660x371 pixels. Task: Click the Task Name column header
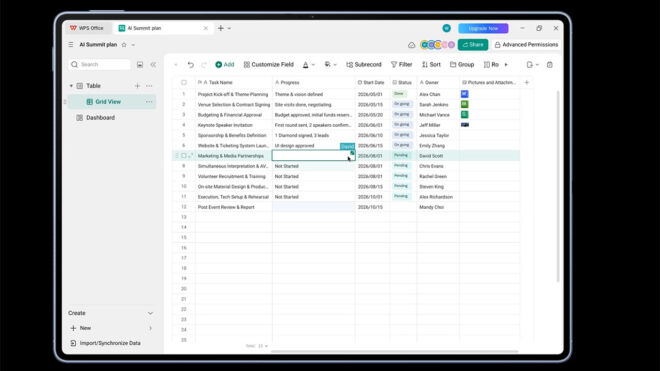[x=234, y=83]
